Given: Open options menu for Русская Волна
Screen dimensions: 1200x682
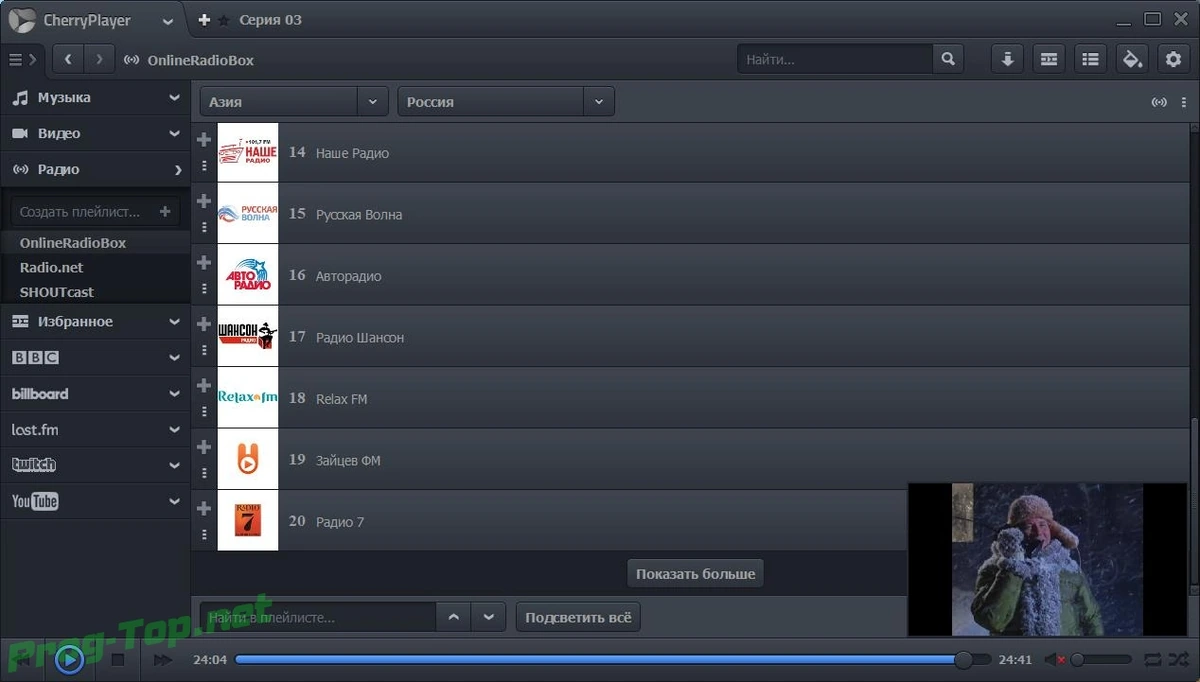Looking at the screenshot, I should [204, 227].
